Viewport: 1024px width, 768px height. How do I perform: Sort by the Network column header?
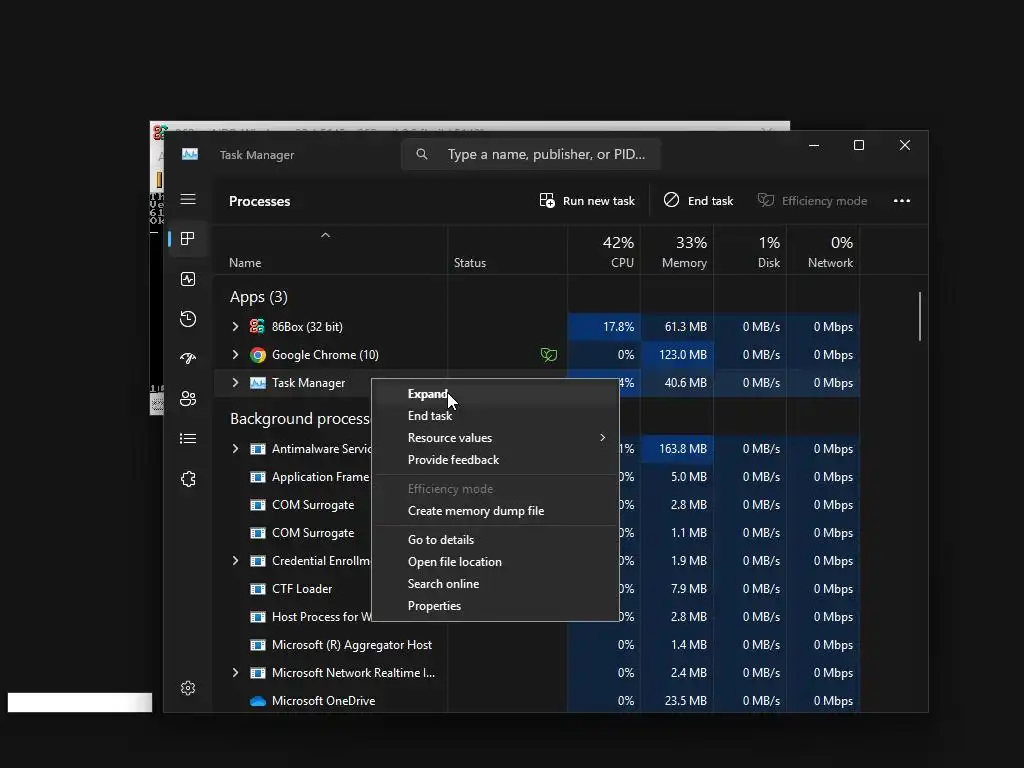(x=824, y=251)
